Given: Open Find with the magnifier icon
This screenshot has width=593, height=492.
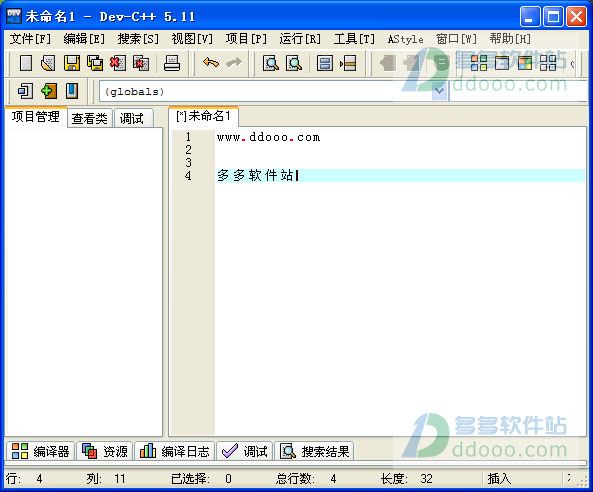Looking at the screenshot, I should [x=270, y=63].
